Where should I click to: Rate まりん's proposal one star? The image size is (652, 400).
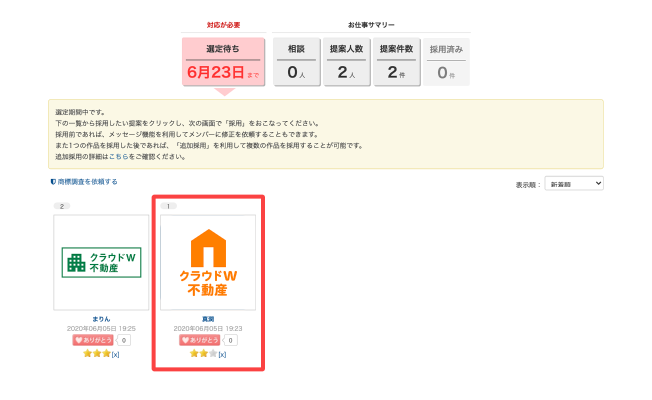(86, 353)
